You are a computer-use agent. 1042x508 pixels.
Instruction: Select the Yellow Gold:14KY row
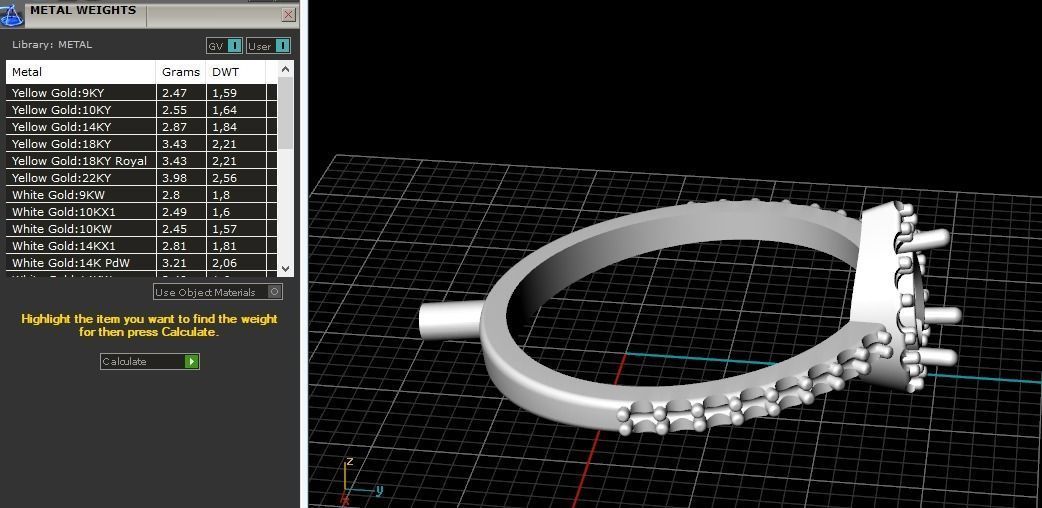click(141, 127)
